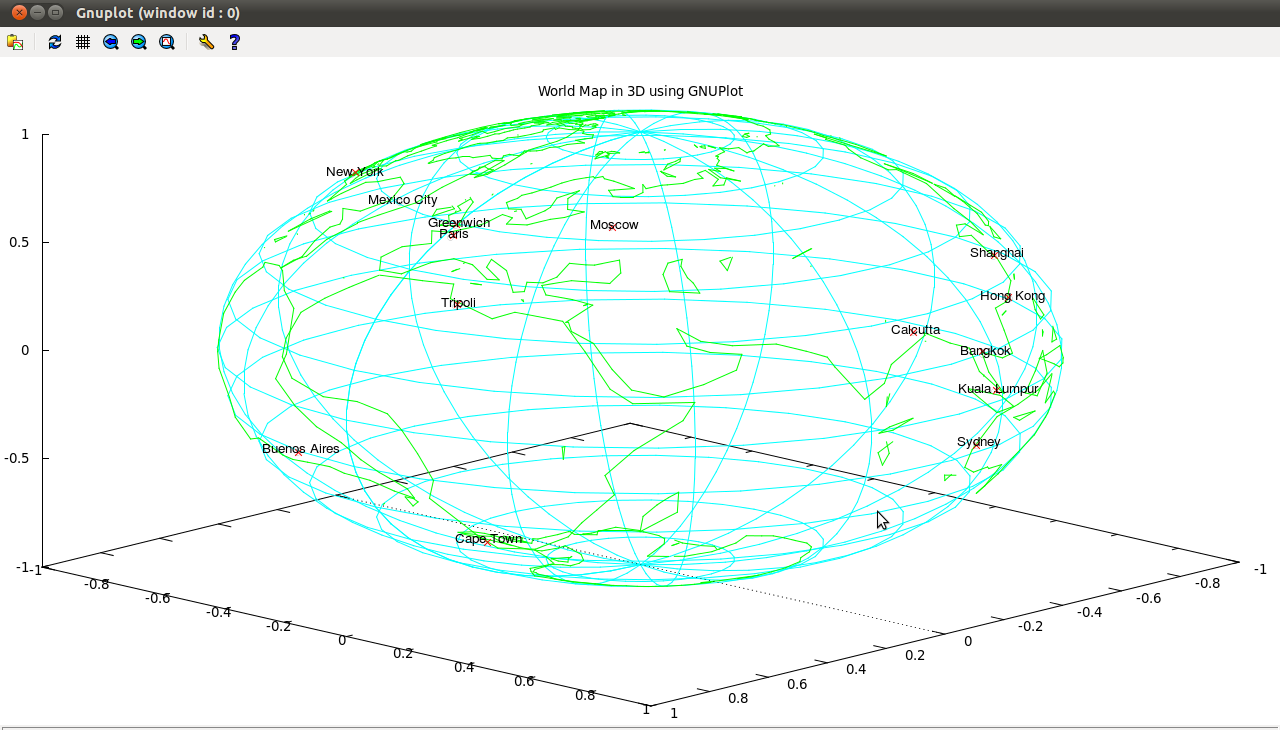Viewport: 1280px width, 730px height.
Task: Replot the current graph
Action: pyautogui.click(x=54, y=42)
